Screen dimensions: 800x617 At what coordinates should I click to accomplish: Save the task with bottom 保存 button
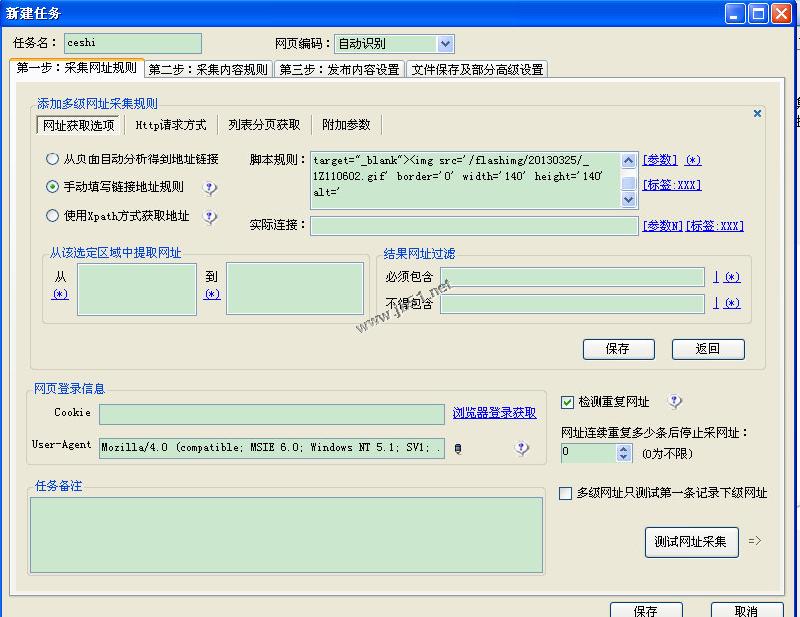(646, 610)
